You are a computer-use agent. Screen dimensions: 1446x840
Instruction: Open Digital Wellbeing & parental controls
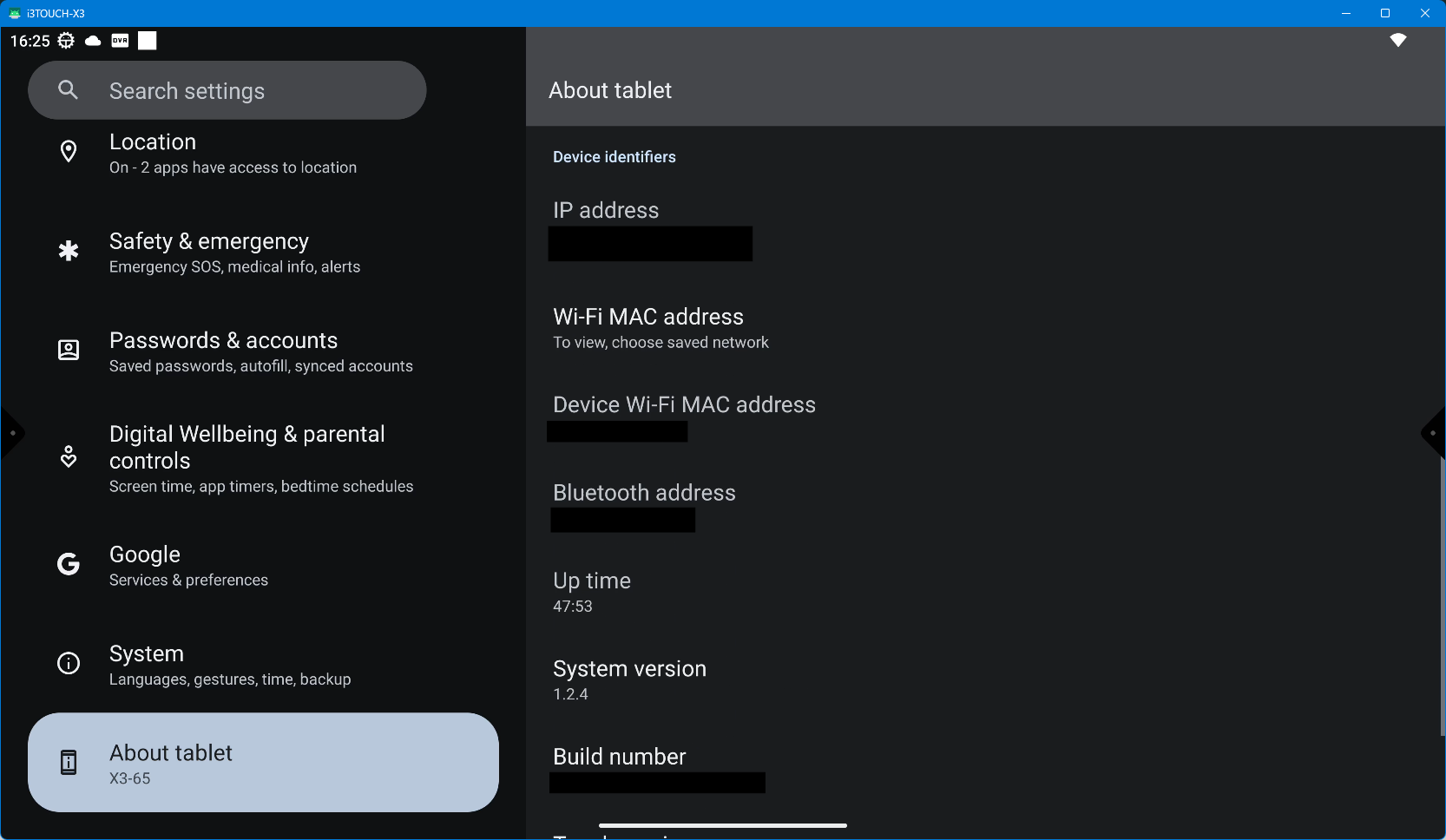pos(260,458)
